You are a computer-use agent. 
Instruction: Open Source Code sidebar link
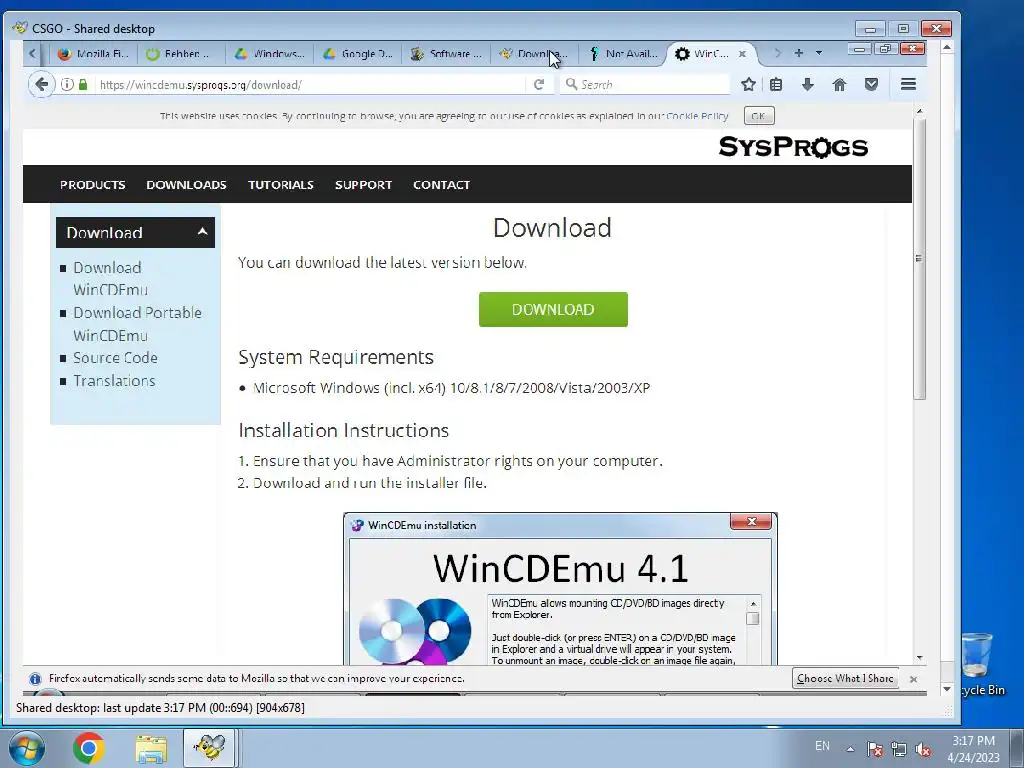pyautogui.click(x=115, y=358)
